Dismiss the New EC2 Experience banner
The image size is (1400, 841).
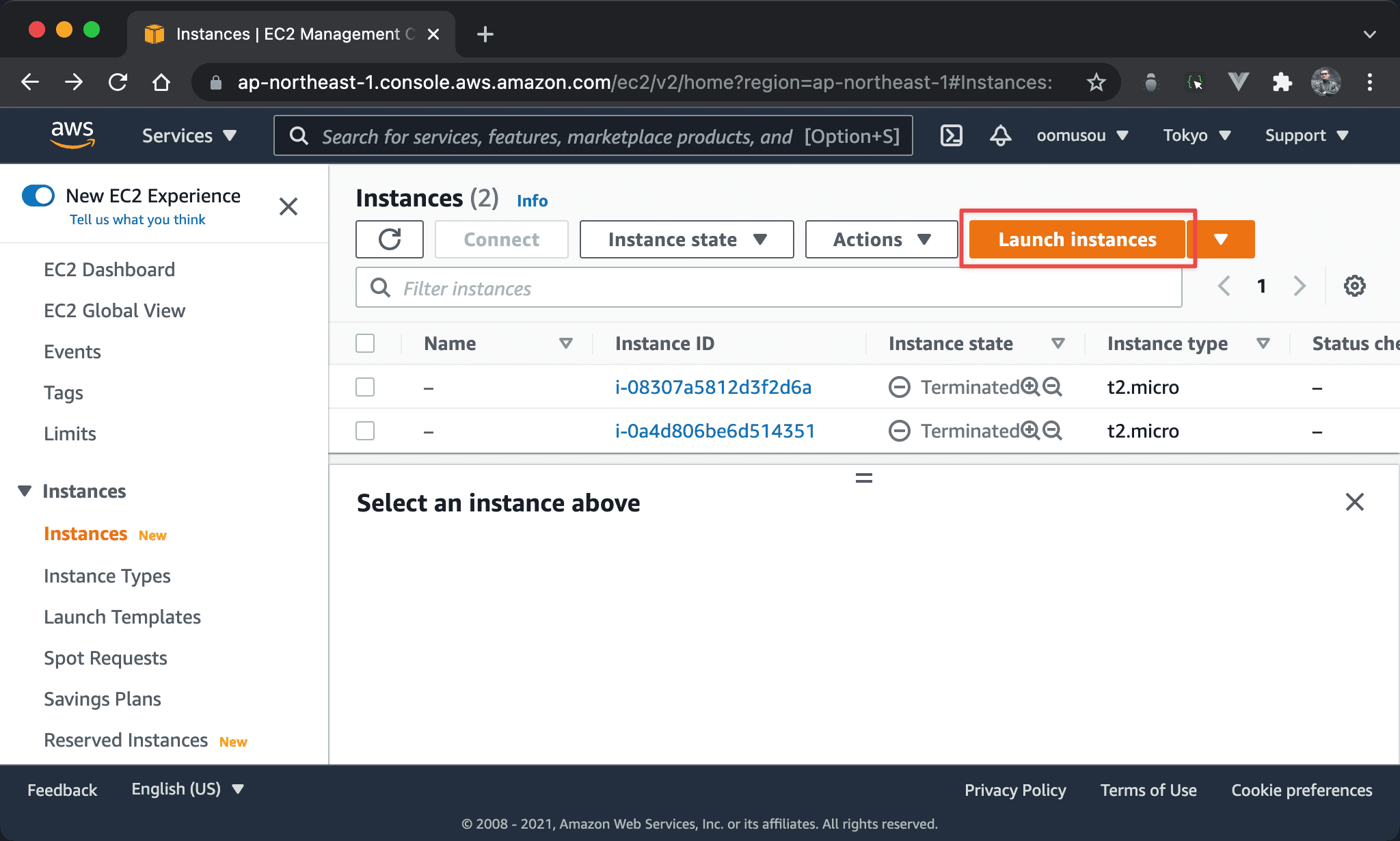pos(288,206)
